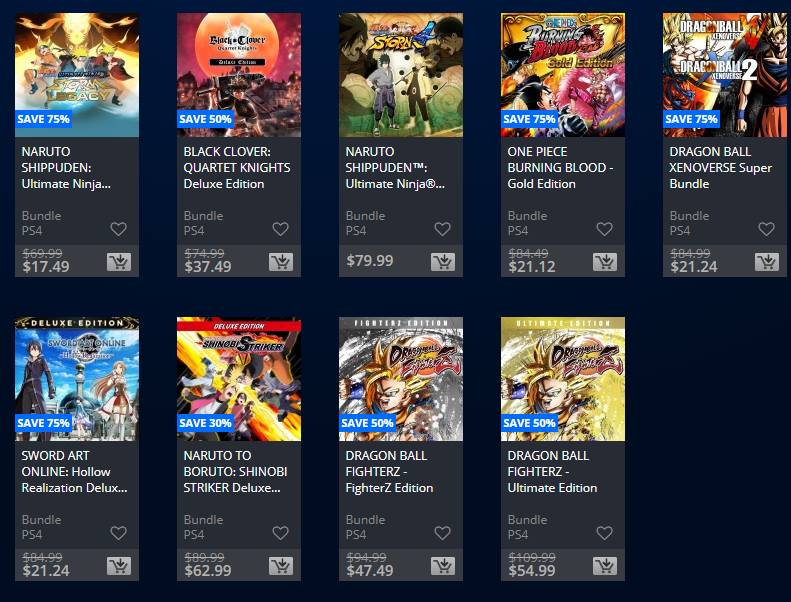The image size is (791, 602).
Task: Add the $79.99 Naruto Shippuden bundle to cart
Action: coord(443,262)
